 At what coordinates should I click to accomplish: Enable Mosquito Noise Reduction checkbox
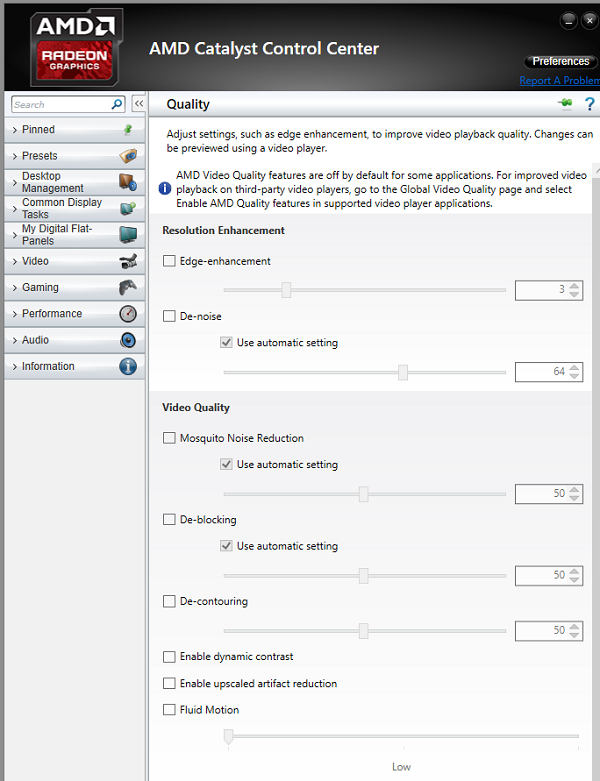(169, 438)
